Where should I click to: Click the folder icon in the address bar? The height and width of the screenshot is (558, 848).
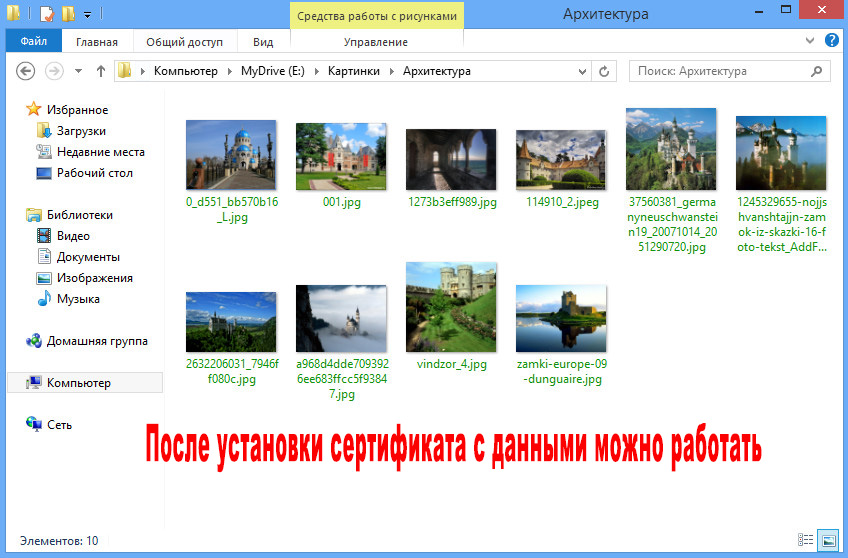coord(124,70)
